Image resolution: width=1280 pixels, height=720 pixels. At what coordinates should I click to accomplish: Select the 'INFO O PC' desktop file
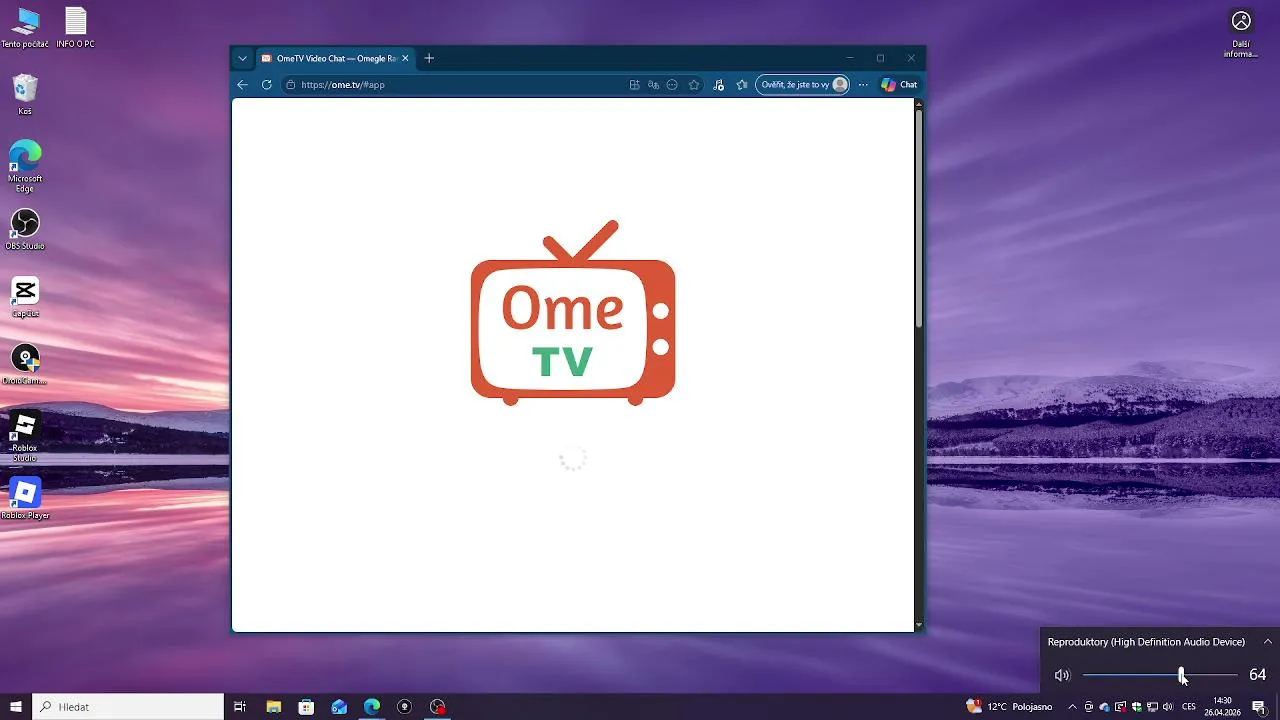pos(76,28)
